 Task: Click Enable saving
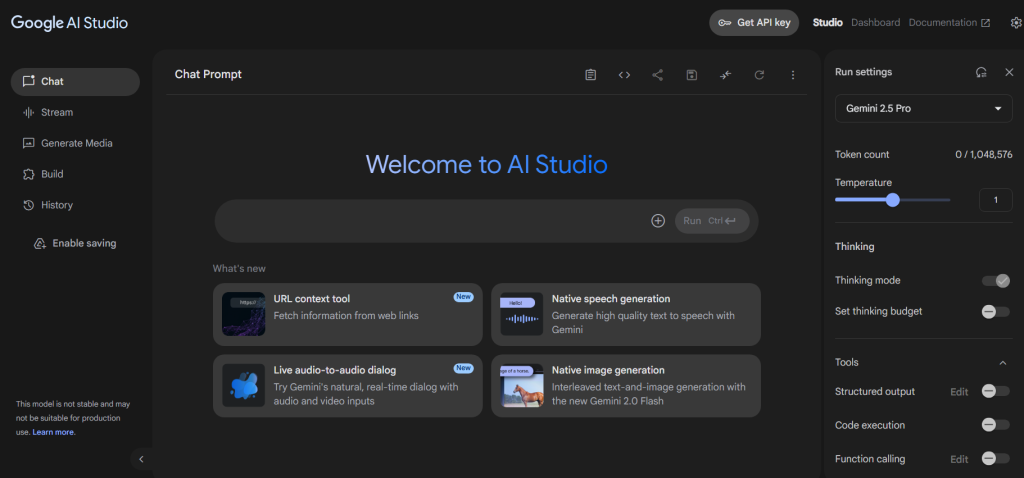coord(75,244)
